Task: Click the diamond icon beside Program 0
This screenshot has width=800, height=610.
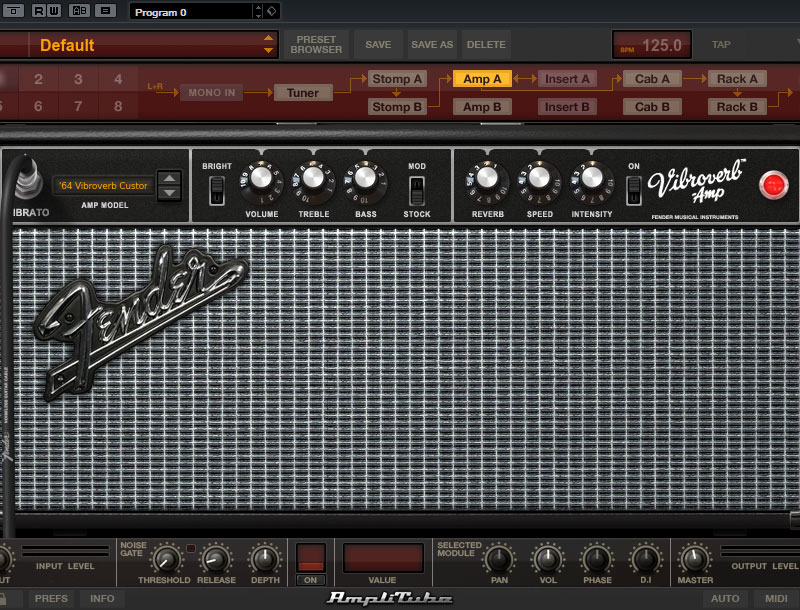Action: [x=272, y=11]
